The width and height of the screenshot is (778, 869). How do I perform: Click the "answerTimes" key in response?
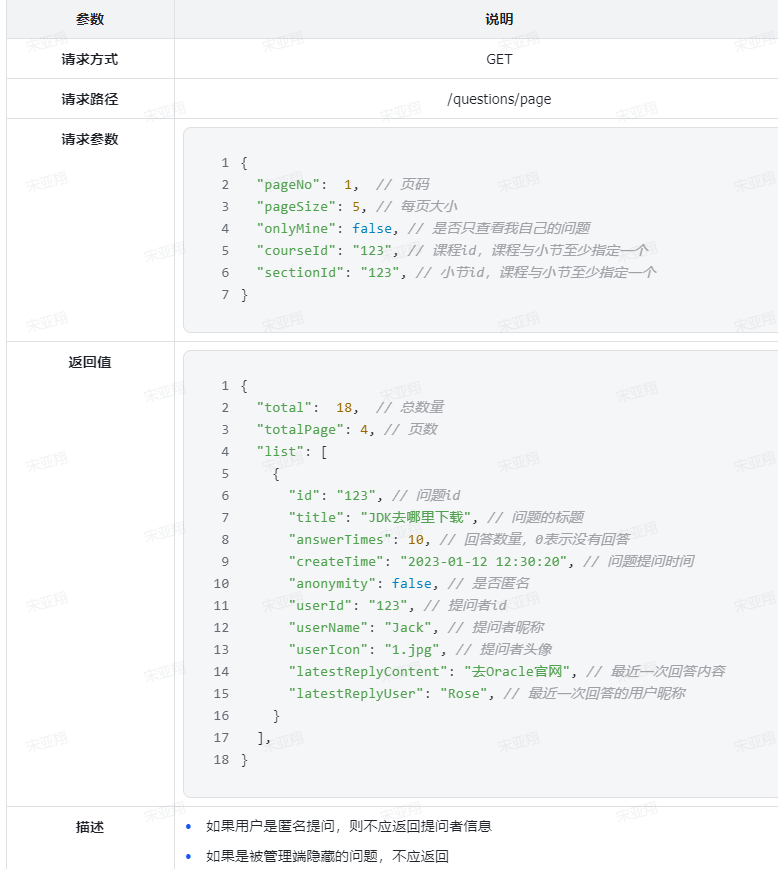coord(340,539)
